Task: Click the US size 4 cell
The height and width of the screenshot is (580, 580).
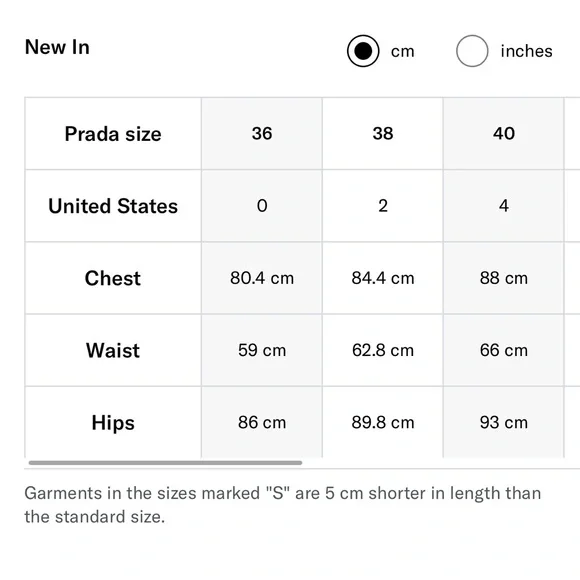Action: pyautogui.click(x=503, y=206)
